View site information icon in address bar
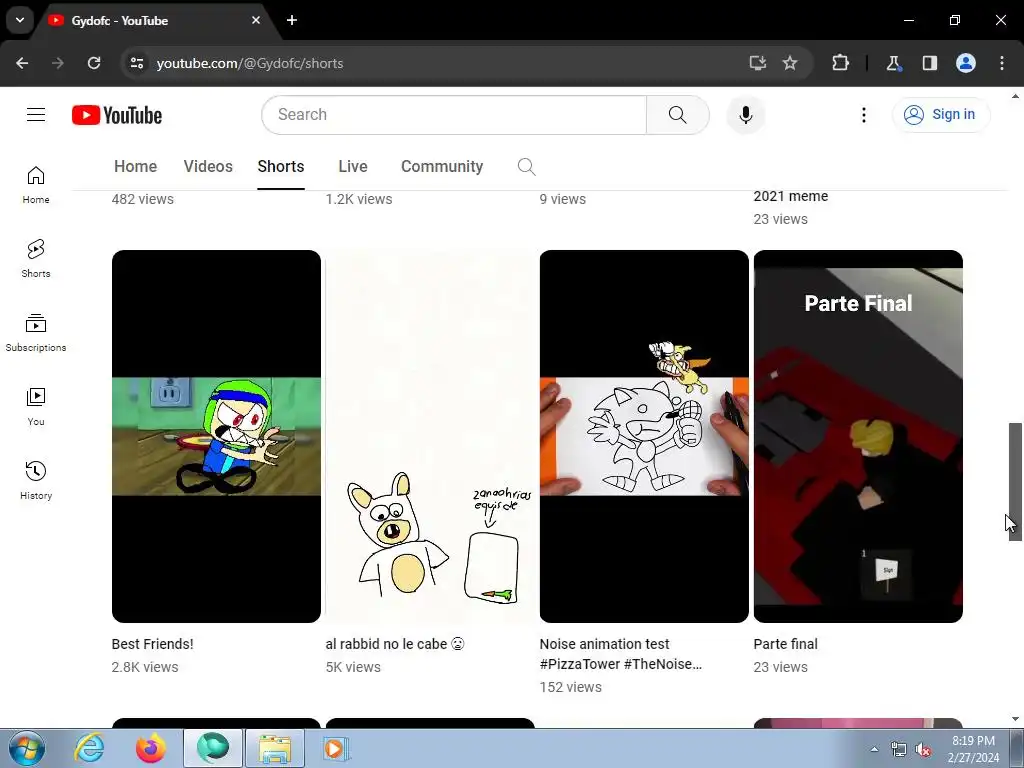 coord(136,63)
